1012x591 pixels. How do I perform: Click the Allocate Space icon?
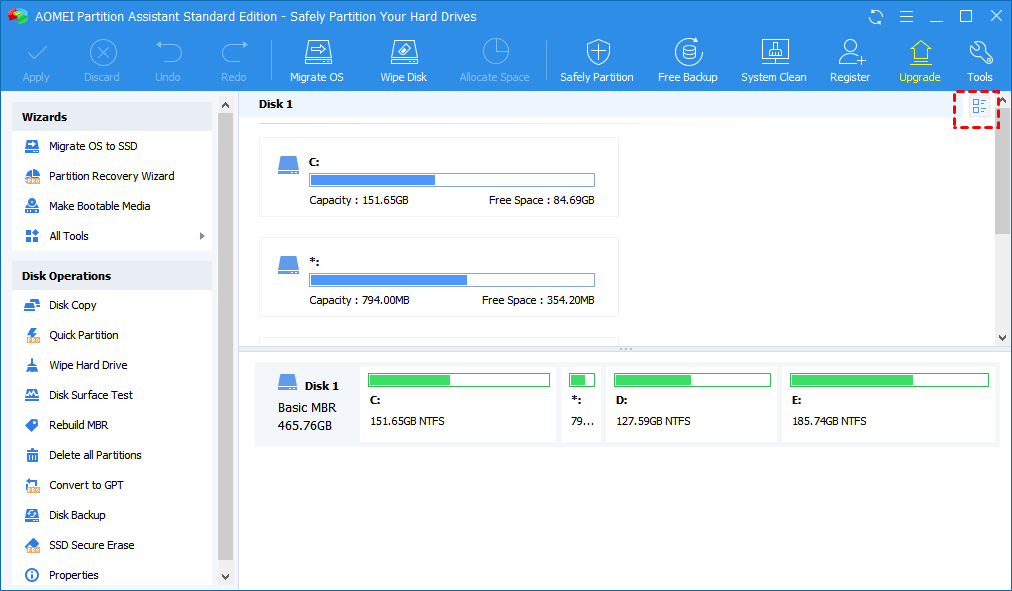(496, 52)
